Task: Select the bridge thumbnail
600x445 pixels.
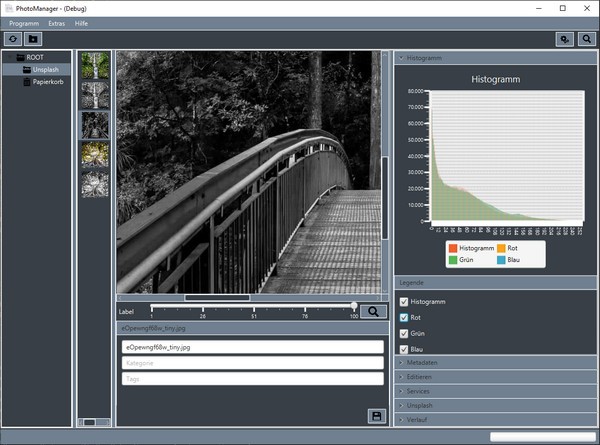Action: click(x=95, y=125)
